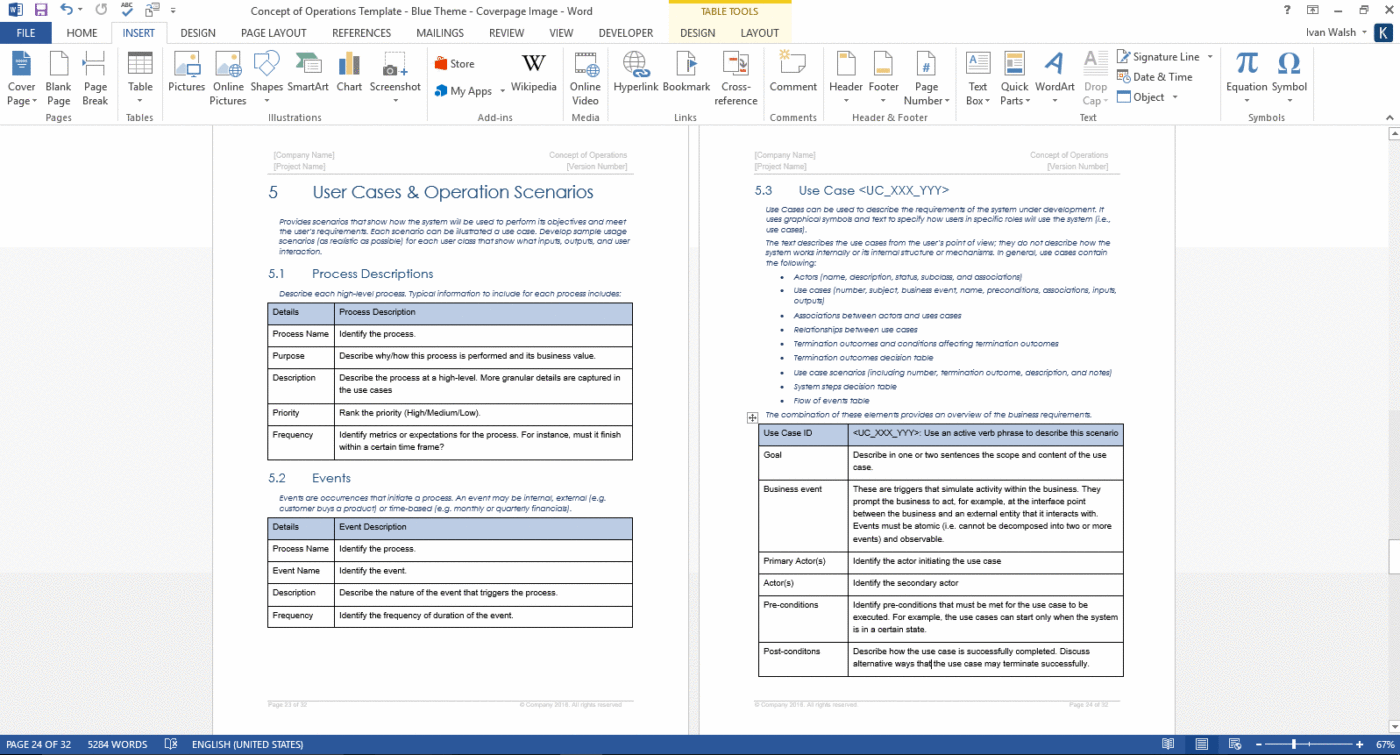Open the MAILINGS ribbon tab
Screen dimensions: 1400x755
coord(440,32)
